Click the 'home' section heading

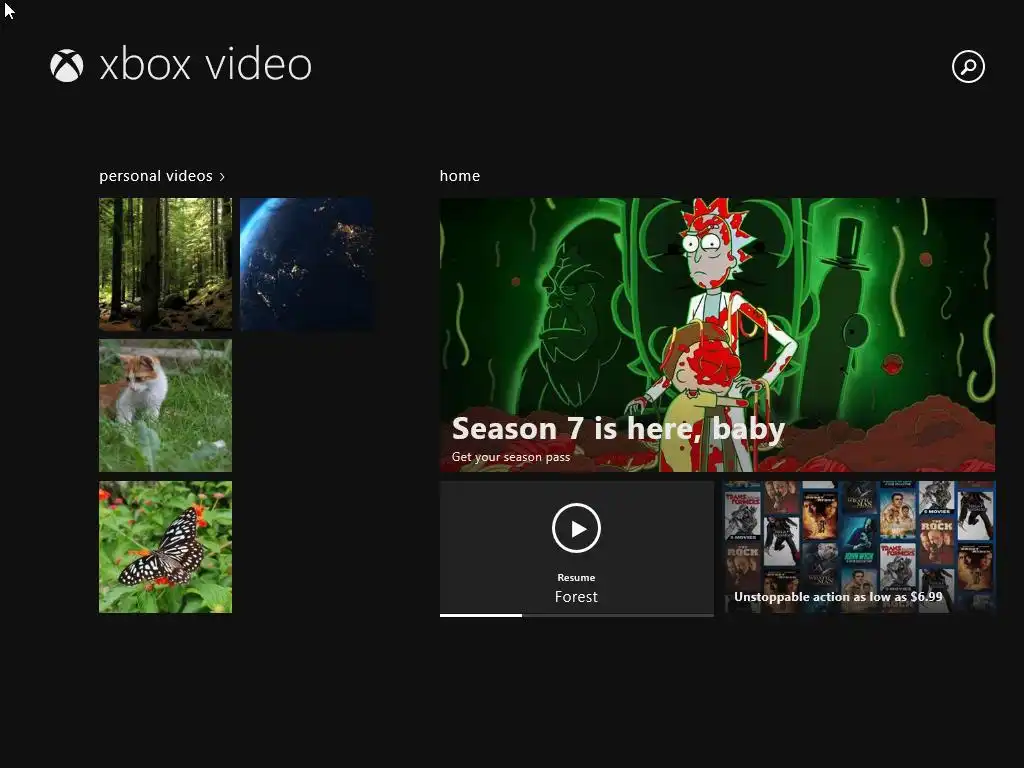[460, 176]
